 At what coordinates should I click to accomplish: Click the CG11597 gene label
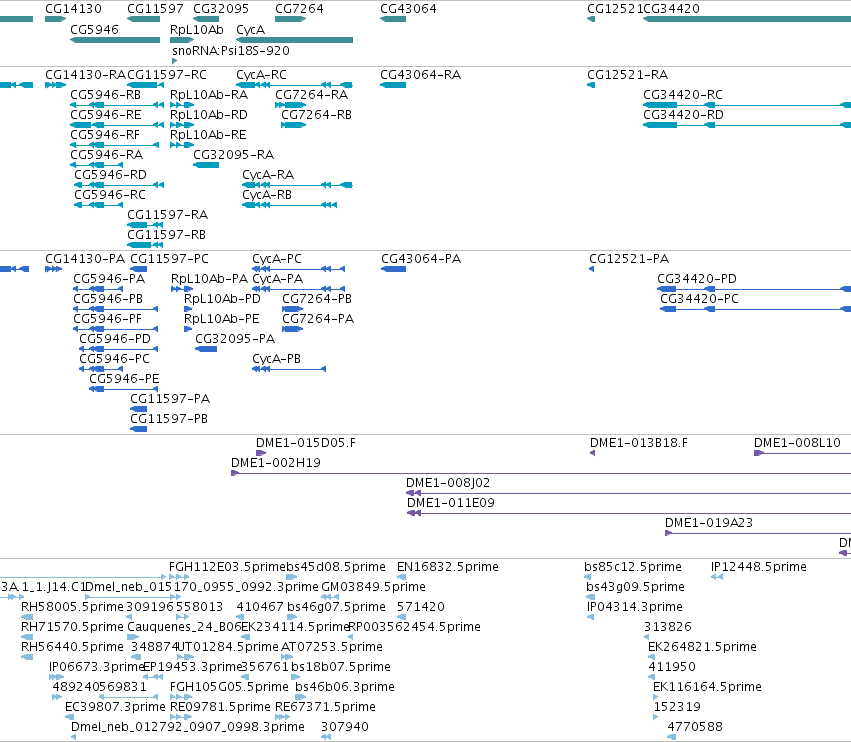(155, 9)
